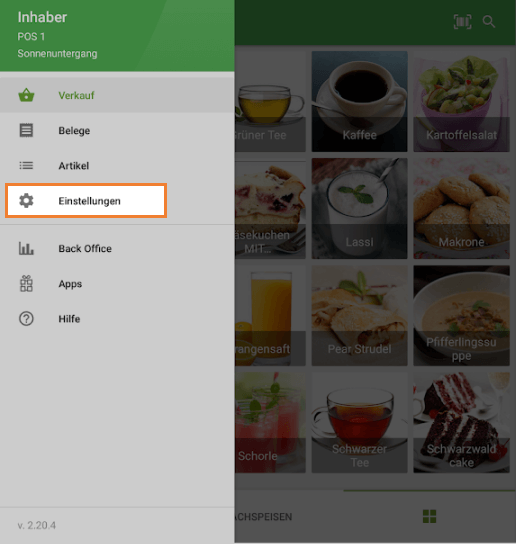Select the Pear Strudel item tile
This screenshot has height=544, width=516.
click(359, 315)
